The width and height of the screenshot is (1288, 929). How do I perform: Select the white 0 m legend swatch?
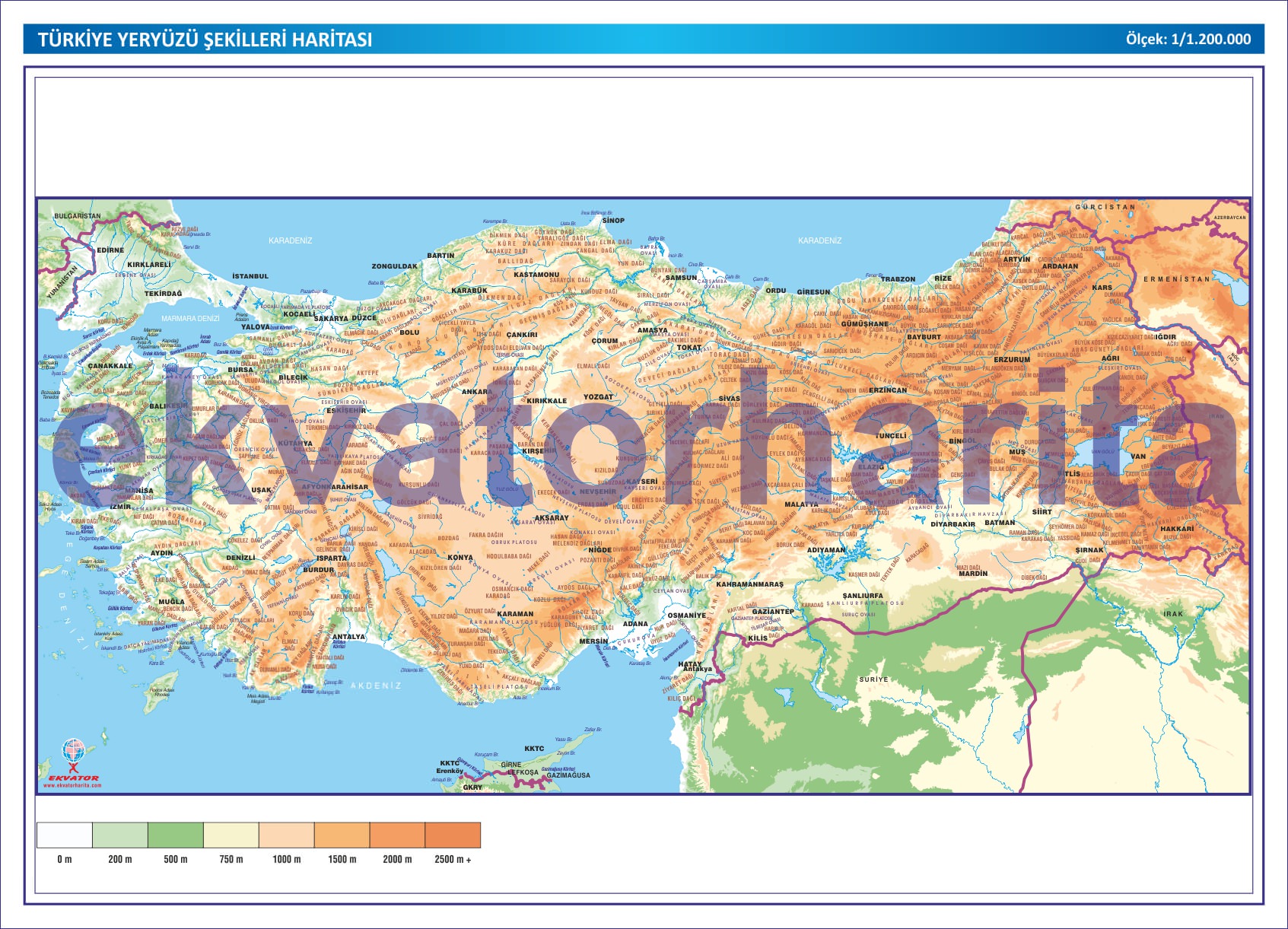click(x=65, y=835)
